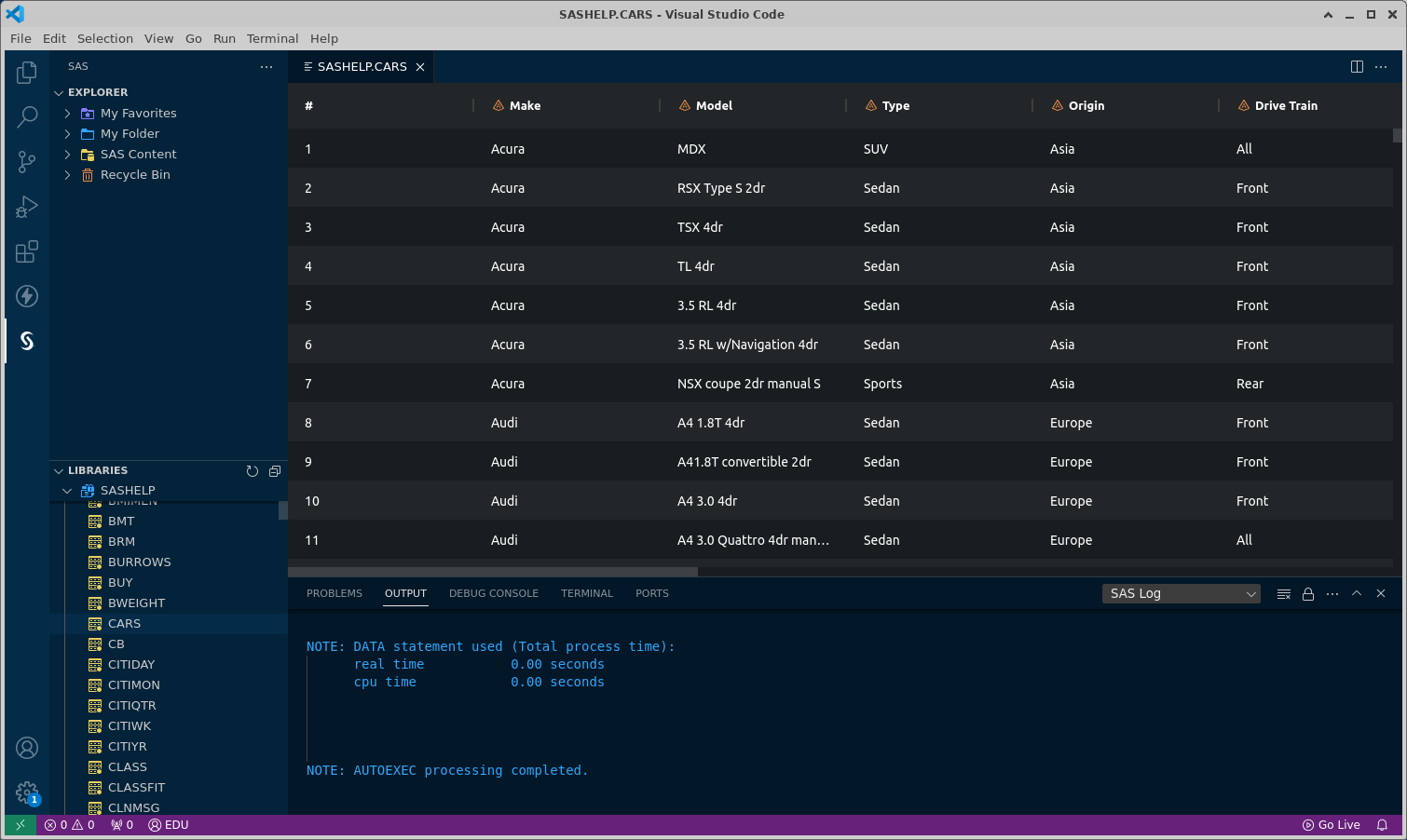Screen dimensions: 1407x840
Task: Collapse the SASHELP library node
Action: pos(67,491)
